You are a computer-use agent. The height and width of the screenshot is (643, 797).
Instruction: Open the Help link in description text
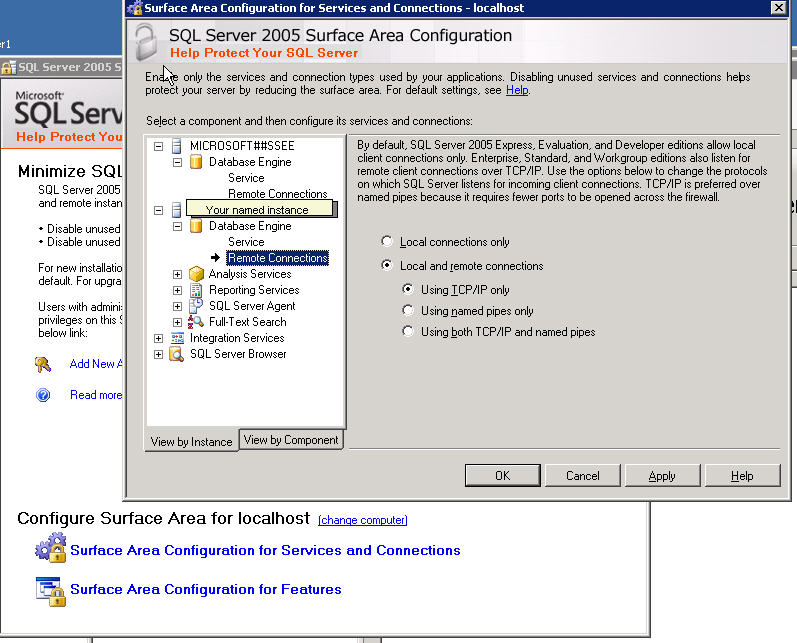click(x=517, y=90)
